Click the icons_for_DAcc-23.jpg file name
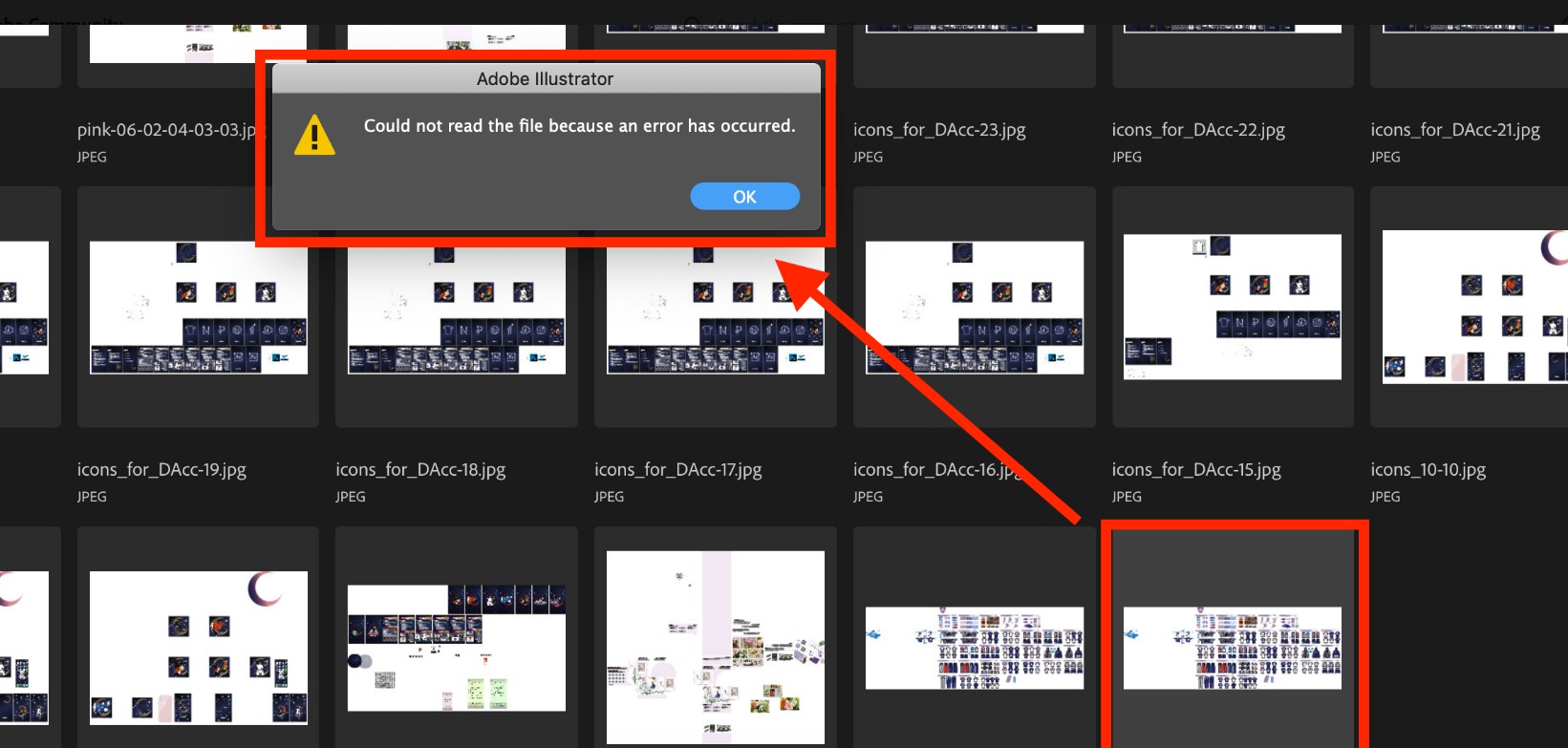This screenshot has height=748, width=1568. tap(939, 130)
